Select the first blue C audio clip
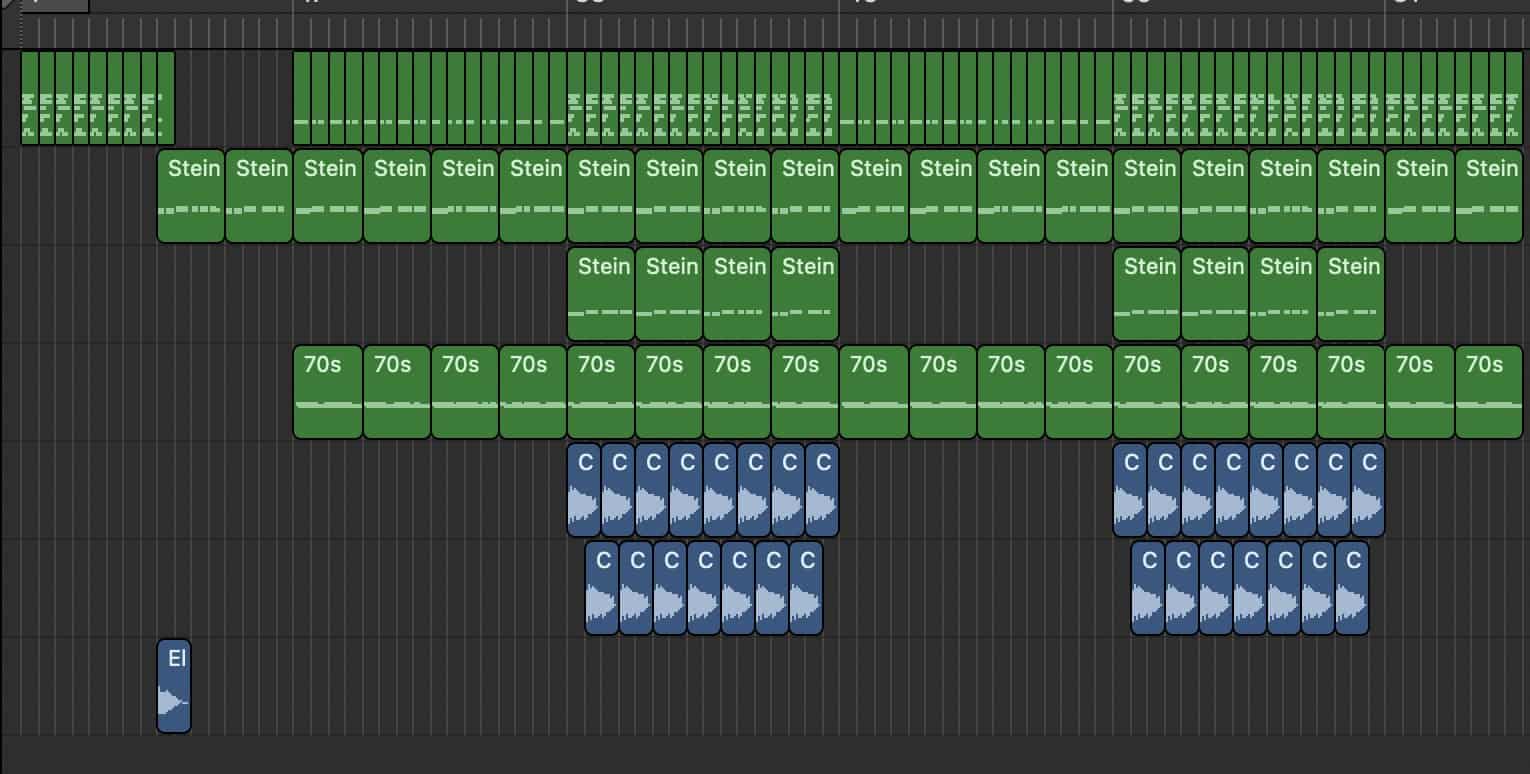1530x774 pixels. coord(585,490)
